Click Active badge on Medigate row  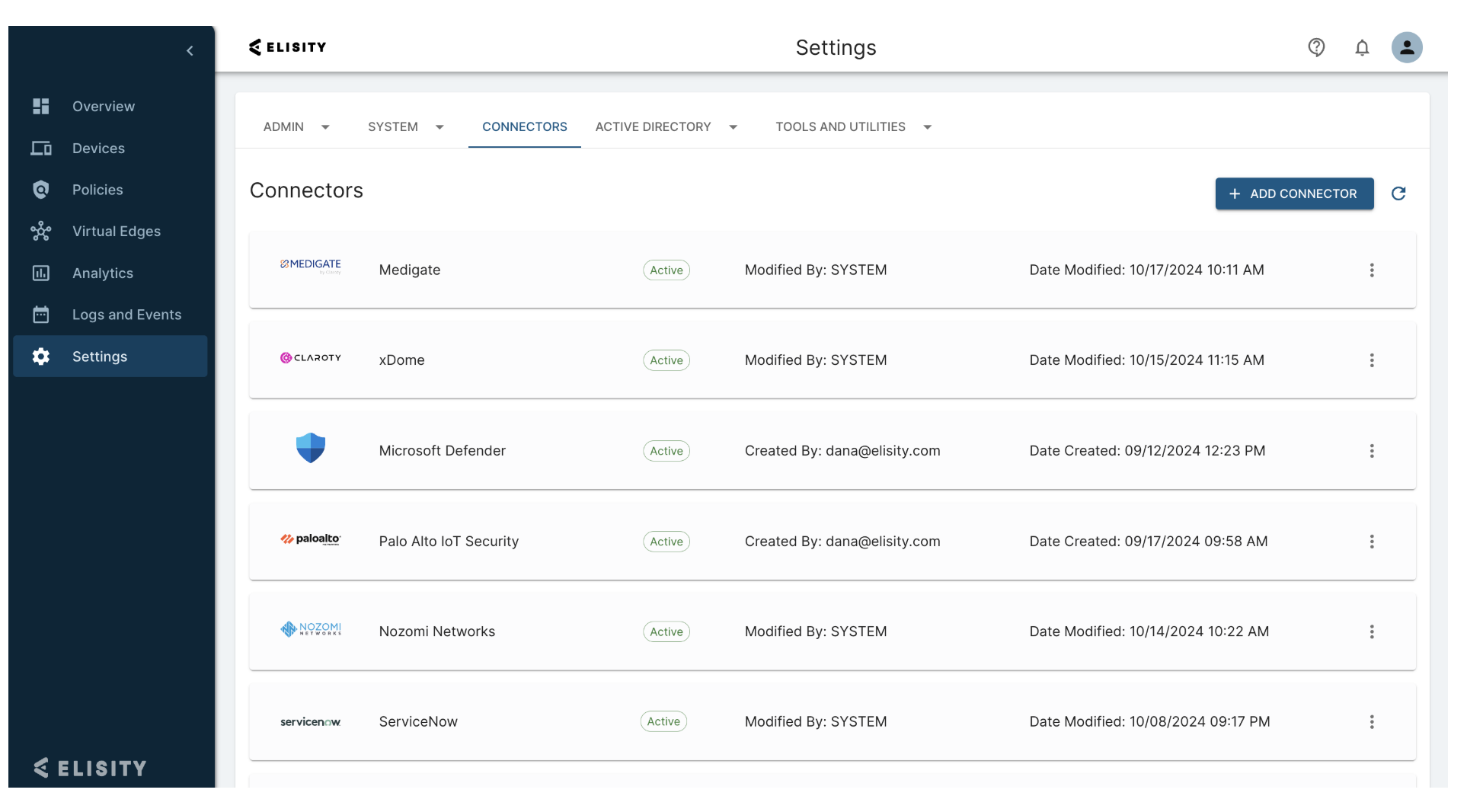pyautogui.click(x=666, y=270)
